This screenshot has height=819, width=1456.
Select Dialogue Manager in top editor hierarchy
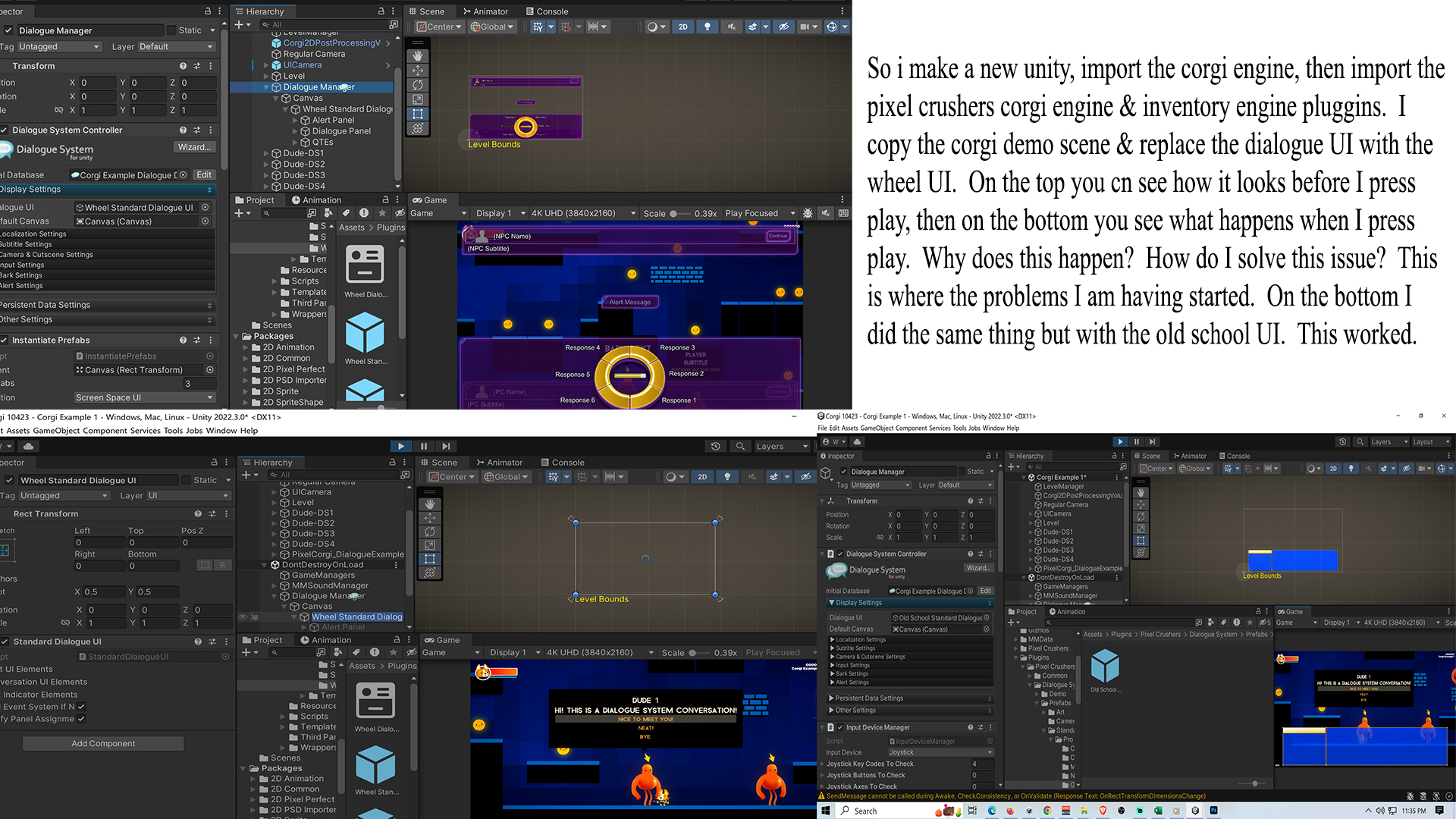coord(318,87)
